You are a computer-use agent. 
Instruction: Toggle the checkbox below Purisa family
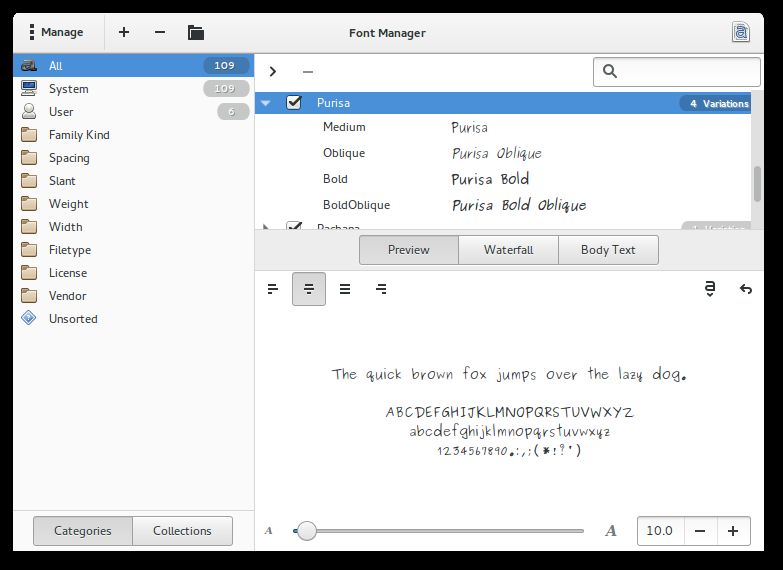coord(294,228)
